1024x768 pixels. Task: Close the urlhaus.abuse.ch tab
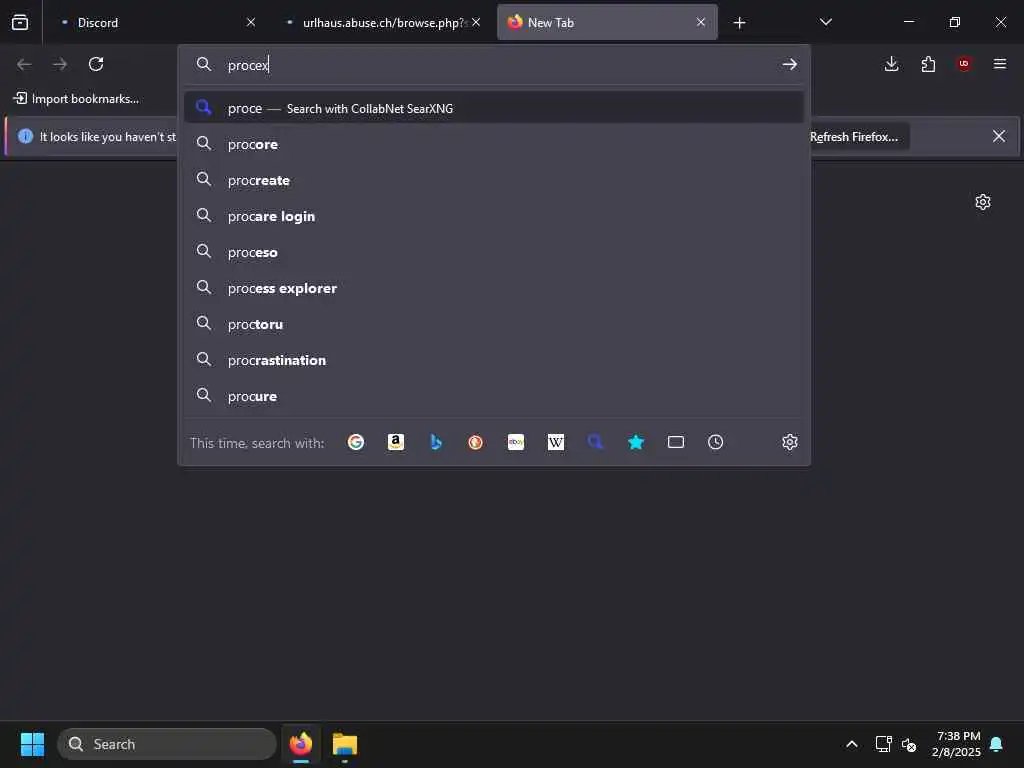point(476,22)
